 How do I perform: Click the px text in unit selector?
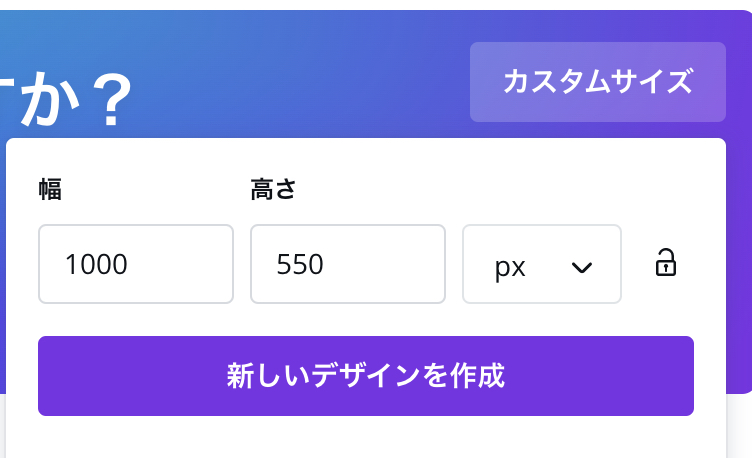[510, 267]
